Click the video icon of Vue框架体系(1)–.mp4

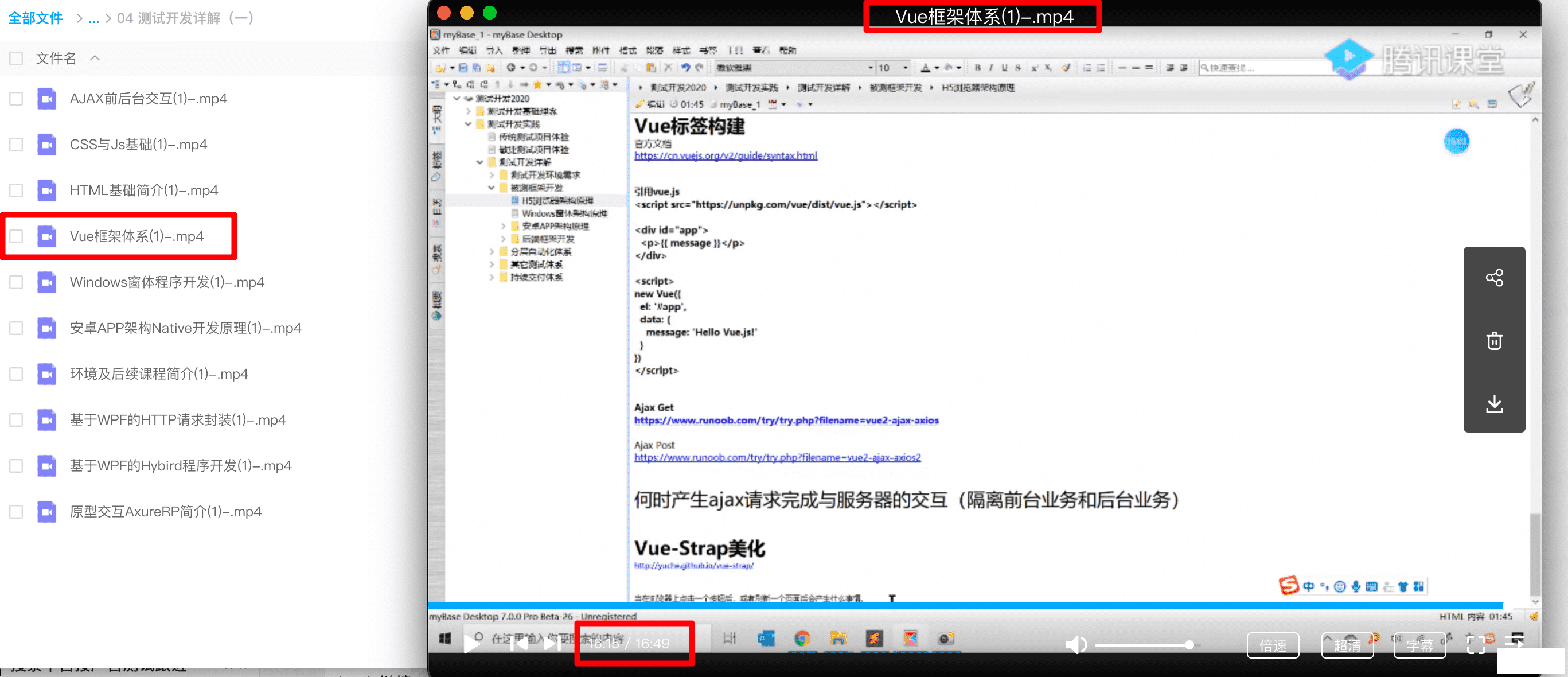pos(47,236)
